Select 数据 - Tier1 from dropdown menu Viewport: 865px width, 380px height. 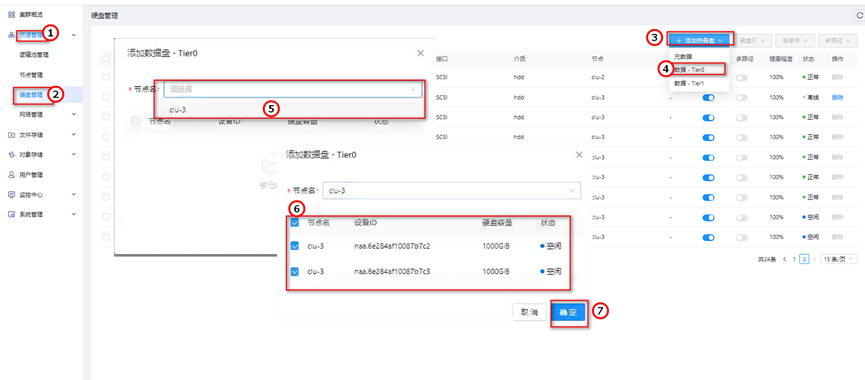click(690, 83)
